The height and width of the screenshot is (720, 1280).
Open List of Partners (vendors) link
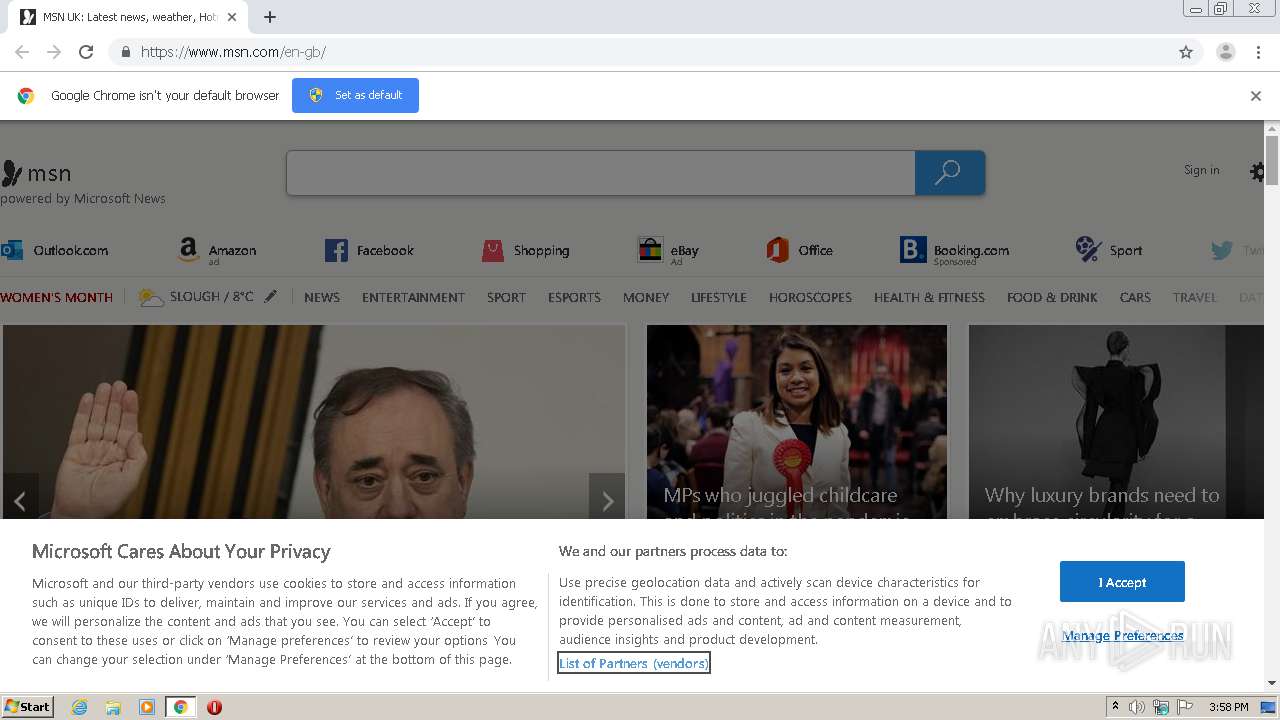[634, 663]
